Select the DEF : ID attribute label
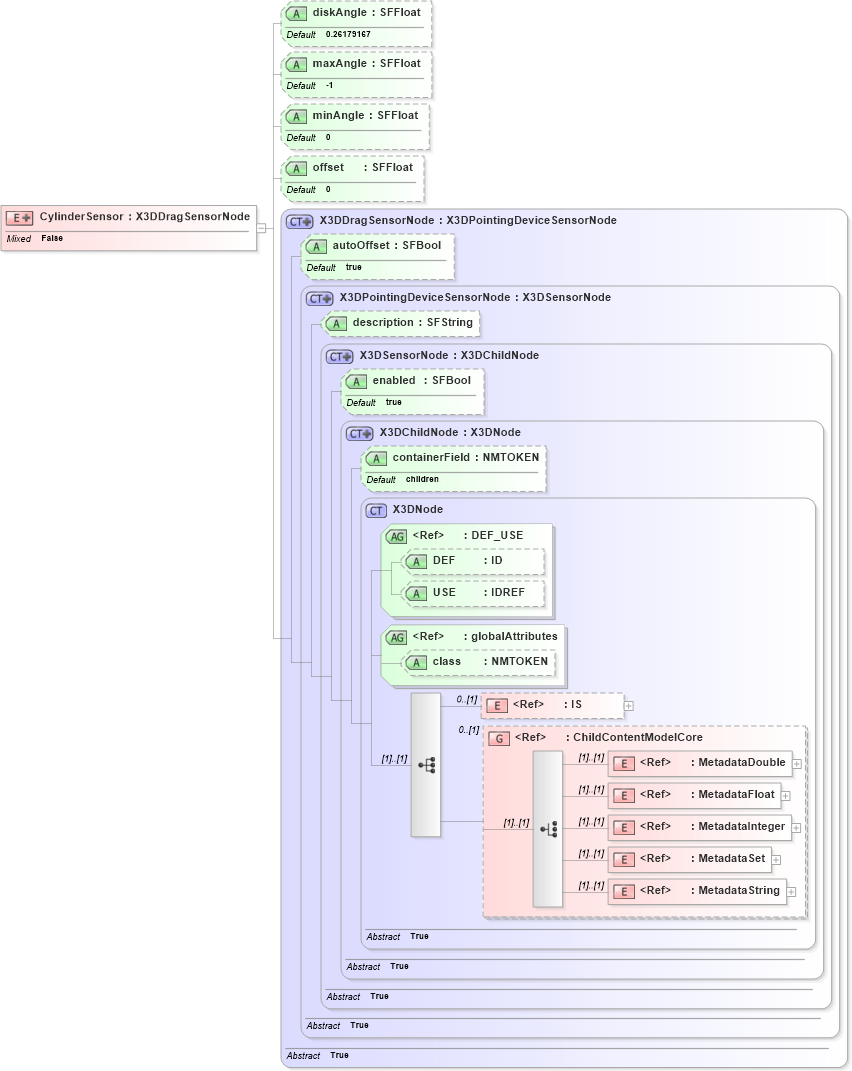 [467, 561]
